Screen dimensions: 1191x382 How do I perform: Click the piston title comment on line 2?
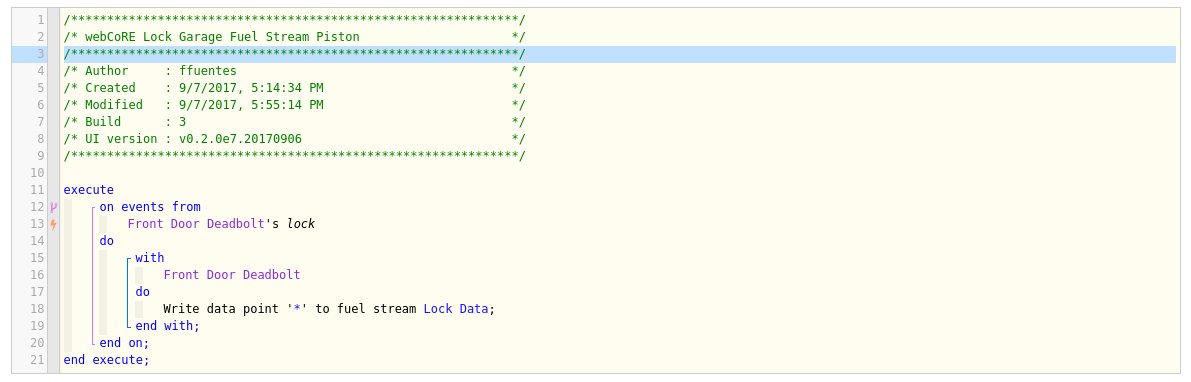294,36
